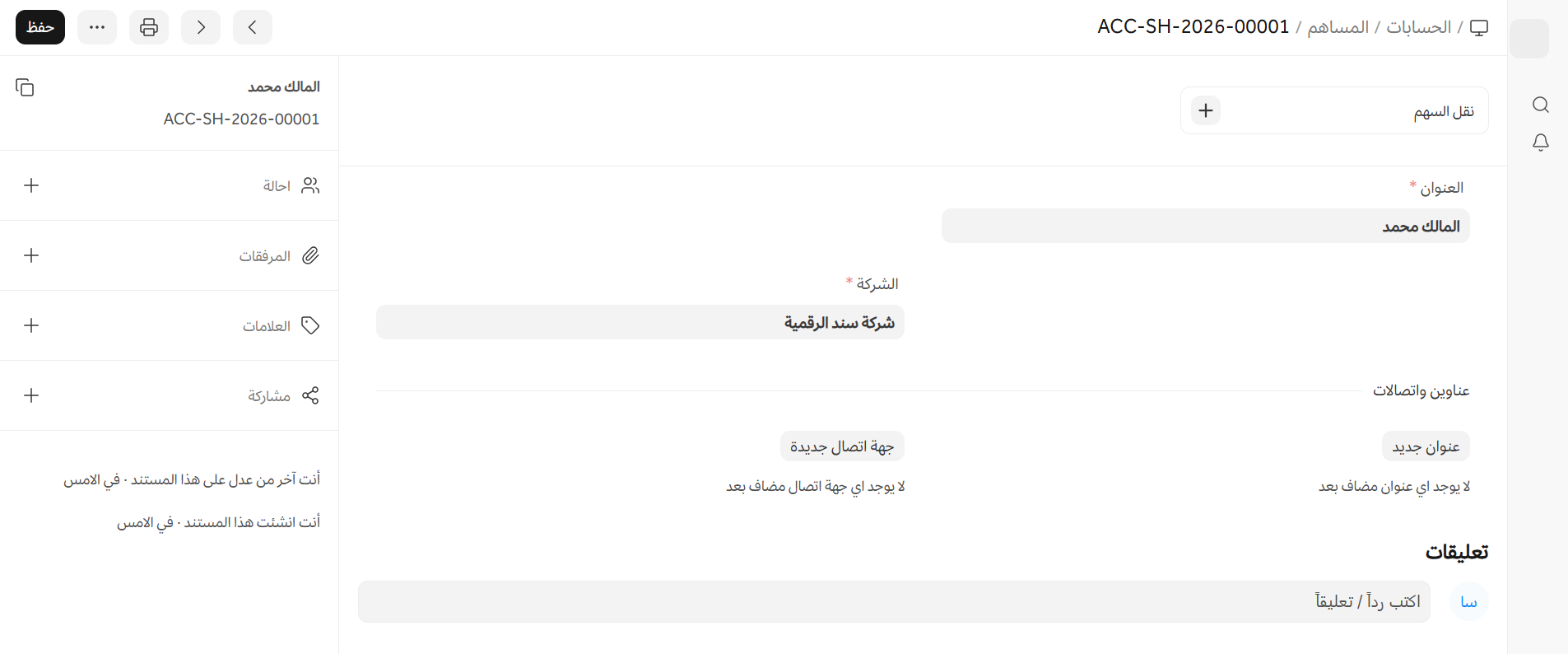Open الحسابات breadcrumb link

(x=1418, y=27)
